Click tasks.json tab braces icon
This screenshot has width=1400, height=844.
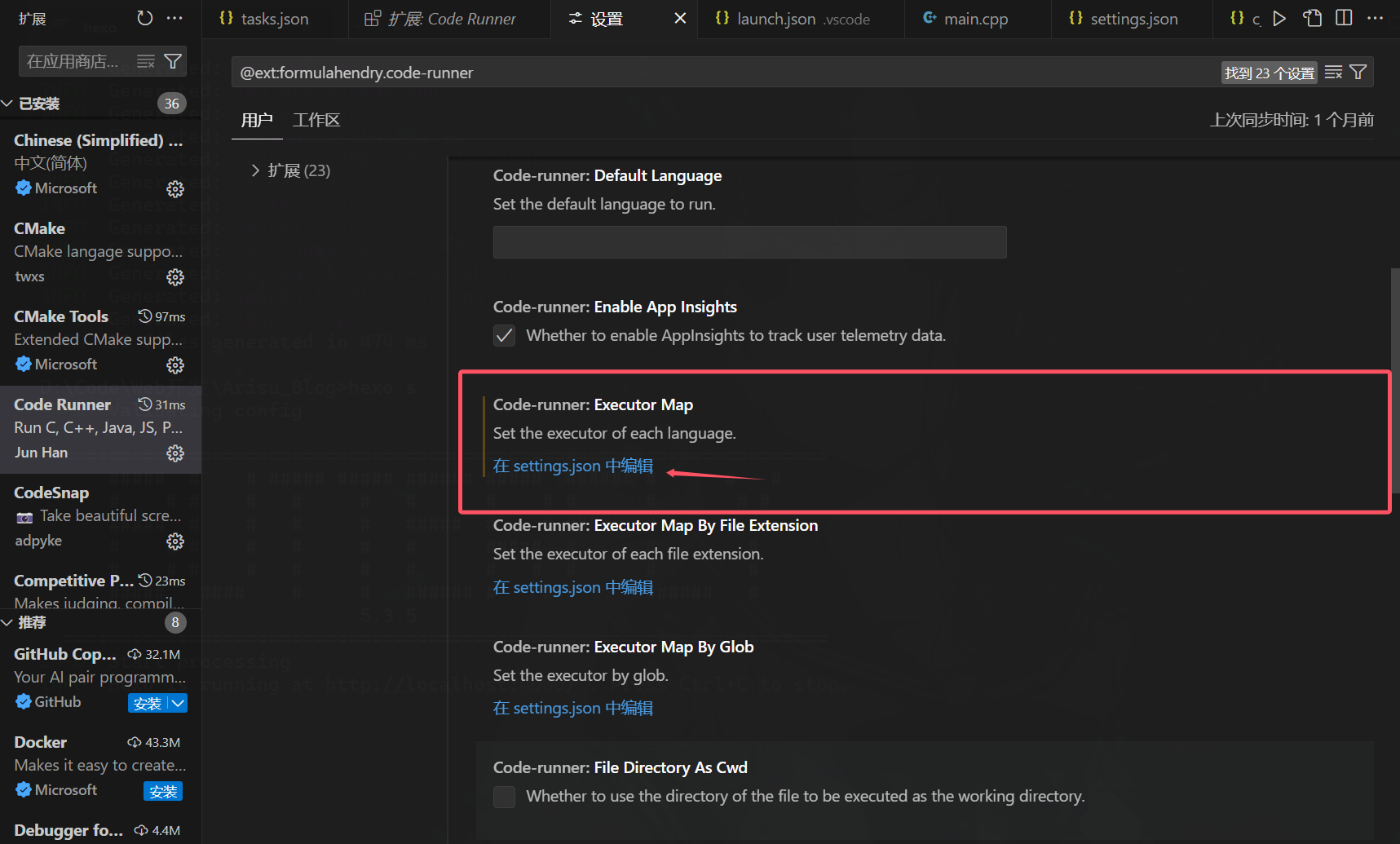pos(227,18)
